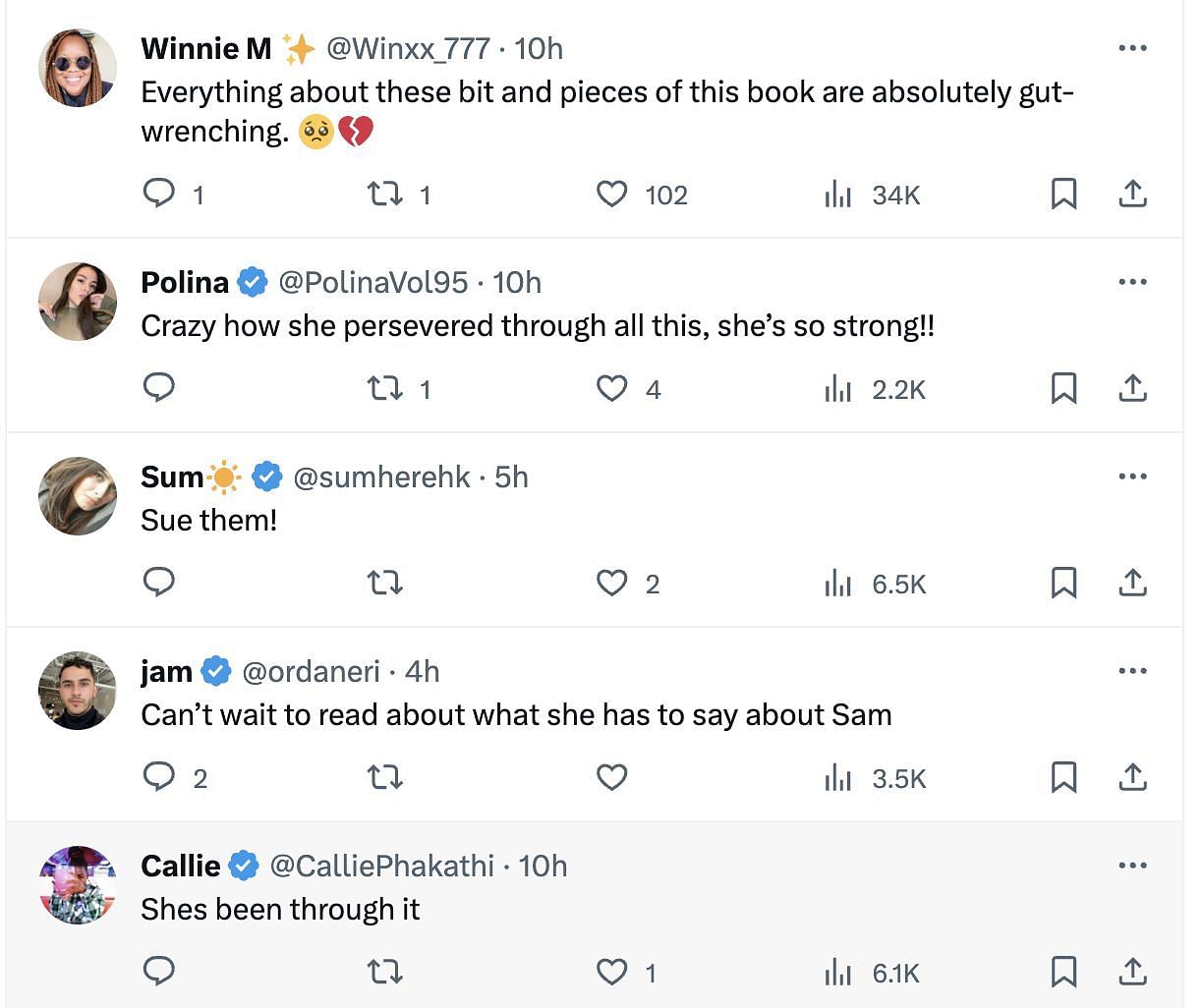Viewport: 1203px width, 1008px height.
Task: Bookmark Sum's "Sue them!" tweet
Action: point(1063,584)
